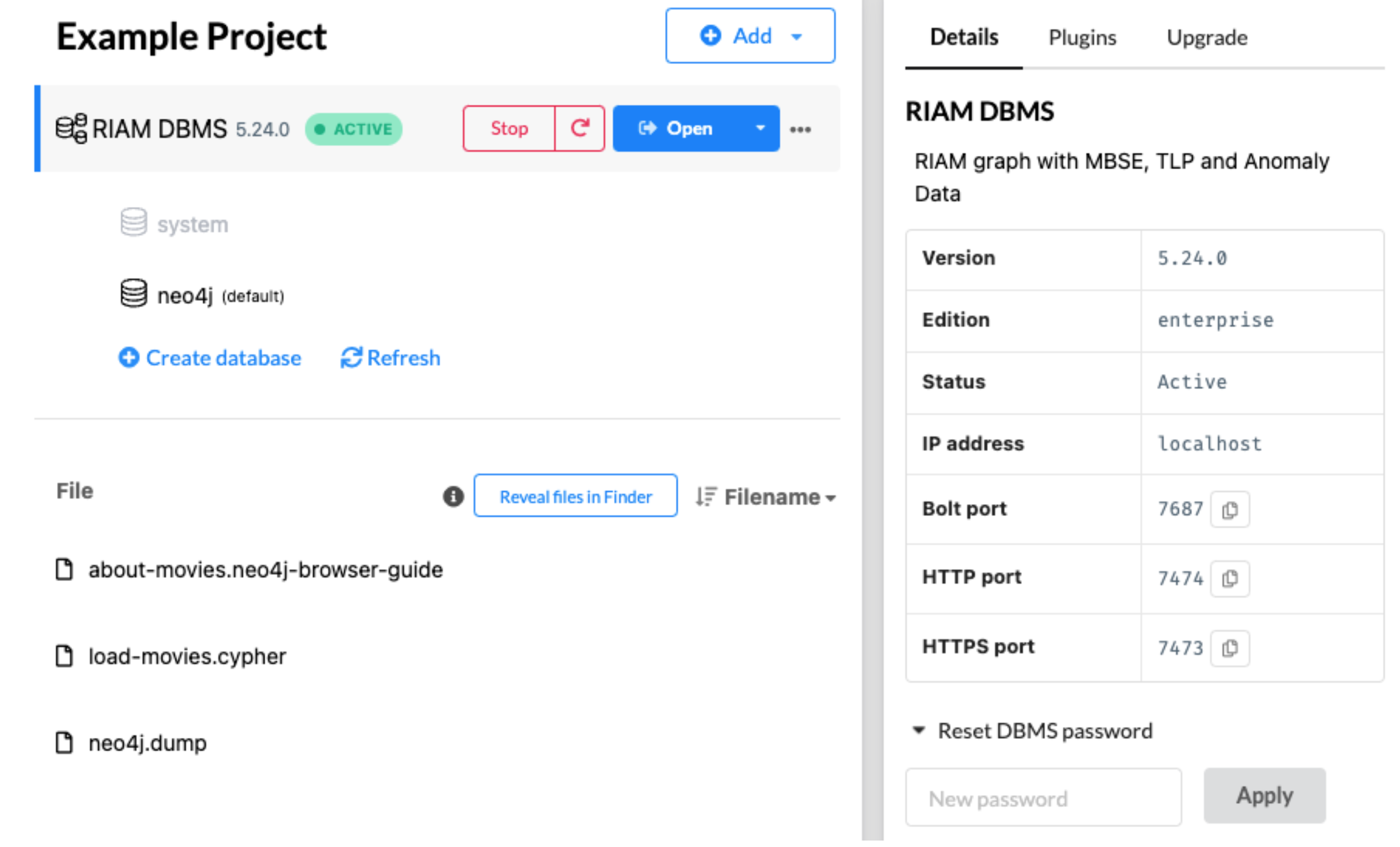Open the RIAM DBMS
Viewport: 1400px width, 847px height.
[x=677, y=128]
